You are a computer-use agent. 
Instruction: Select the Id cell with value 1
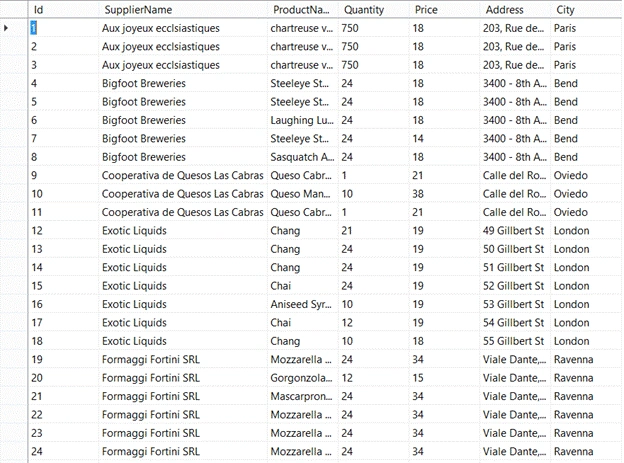64,28
